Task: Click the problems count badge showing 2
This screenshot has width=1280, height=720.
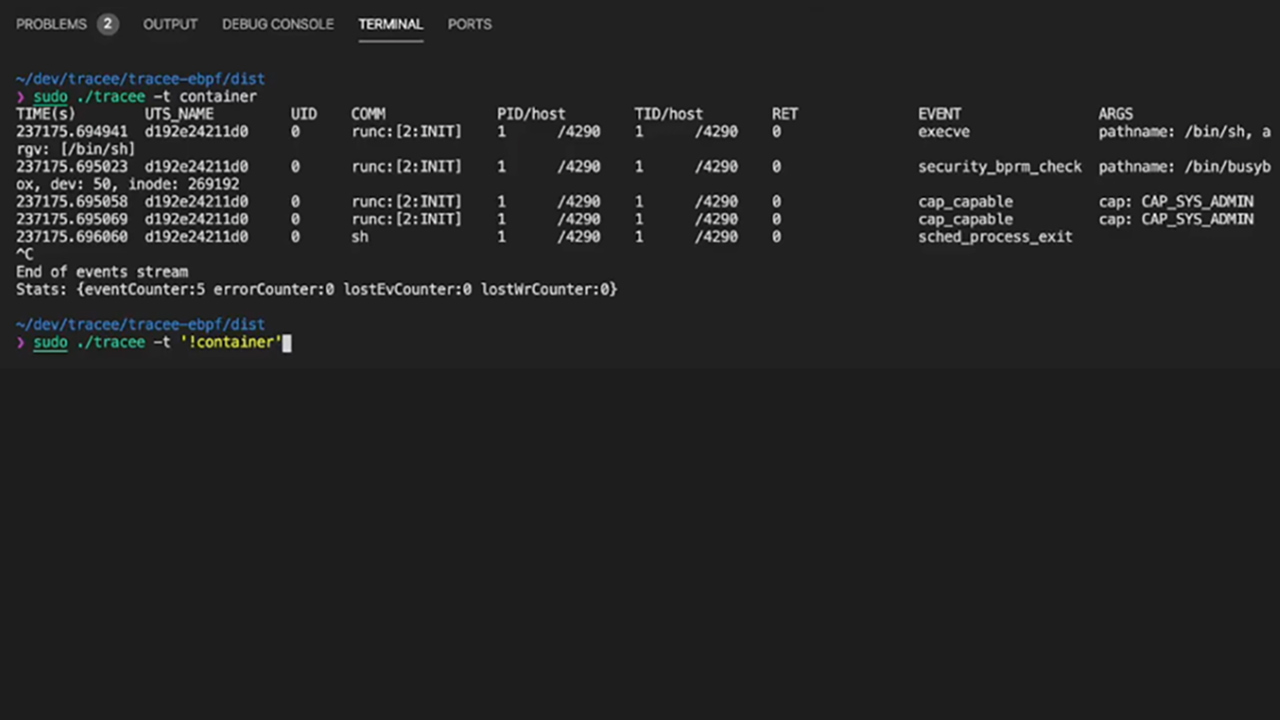Action: (x=107, y=24)
